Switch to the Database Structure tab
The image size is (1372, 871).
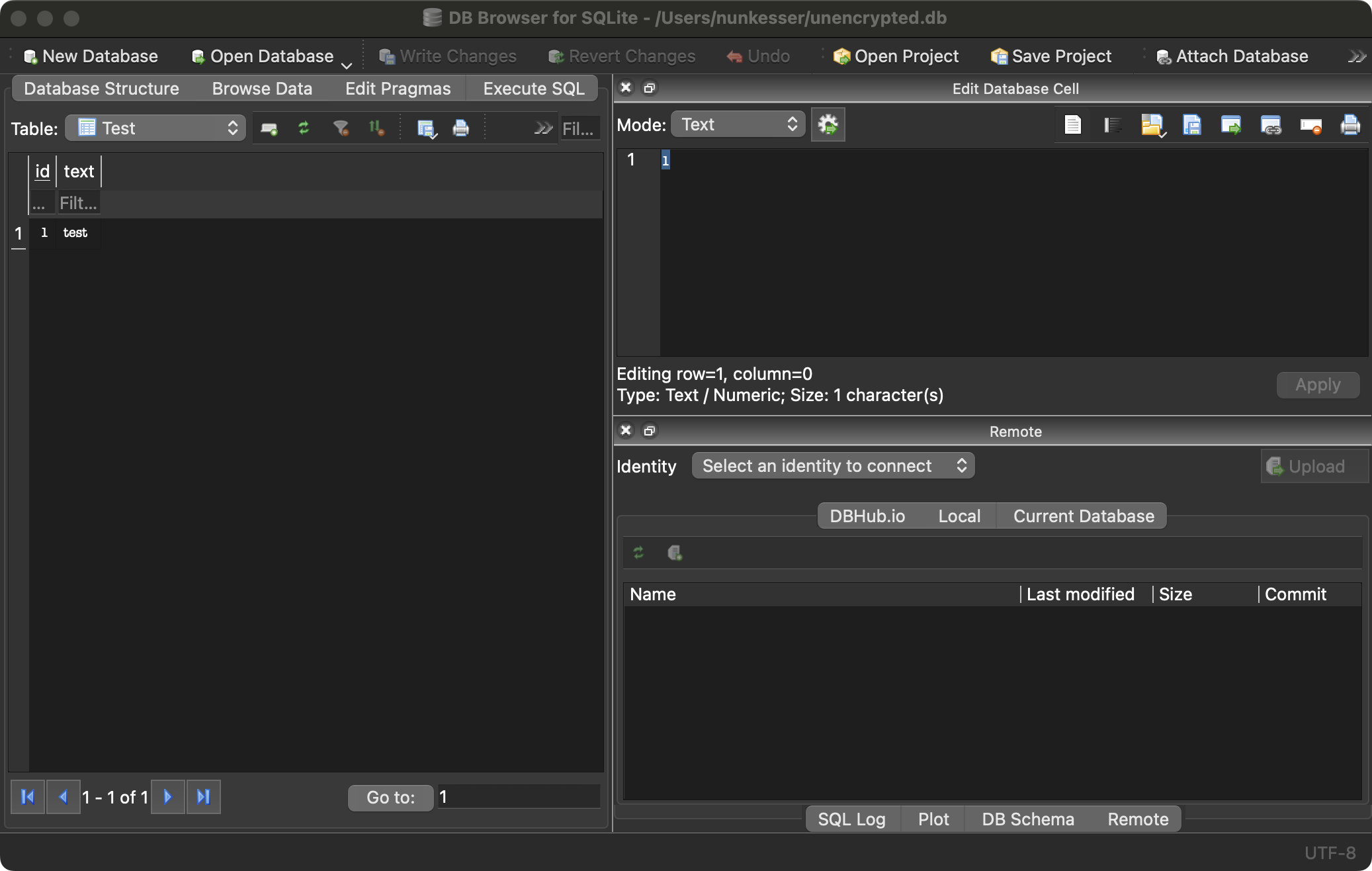point(101,89)
